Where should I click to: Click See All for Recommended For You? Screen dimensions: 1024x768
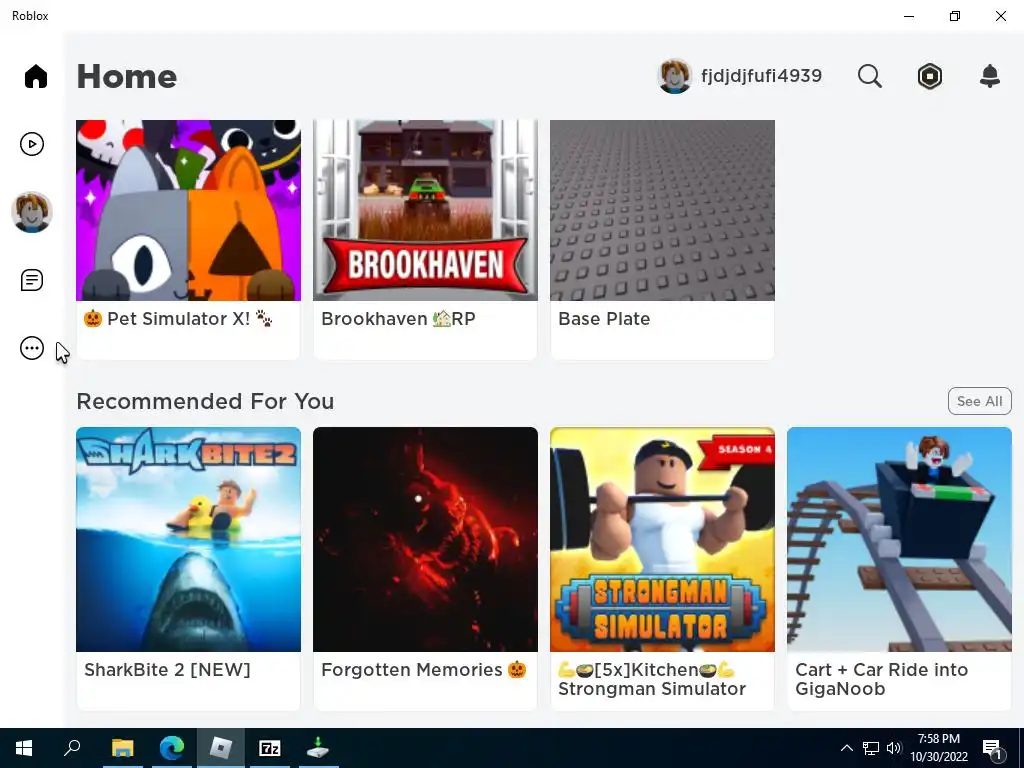click(980, 401)
